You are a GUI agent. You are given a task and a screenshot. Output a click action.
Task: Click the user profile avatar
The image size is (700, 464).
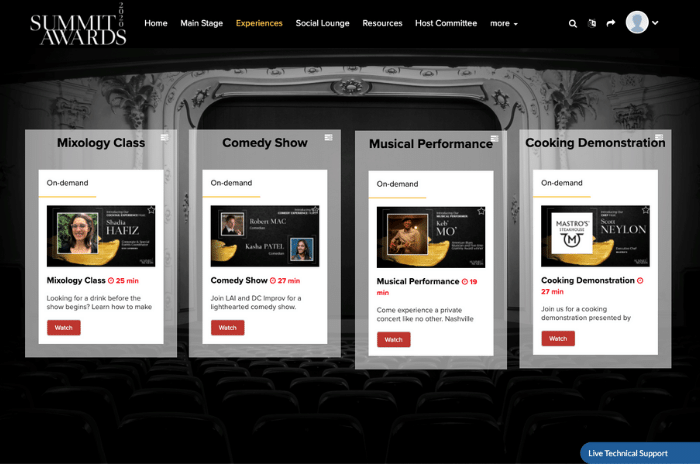pos(637,22)
